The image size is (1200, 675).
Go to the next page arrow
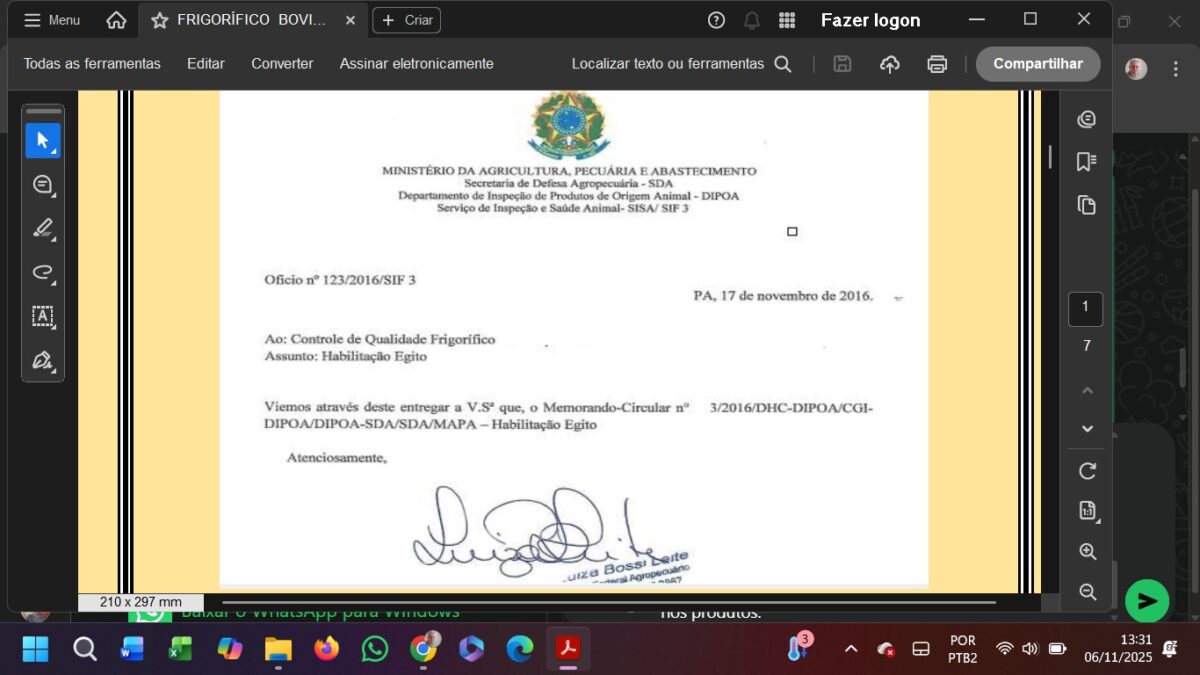pos(1087,429)
